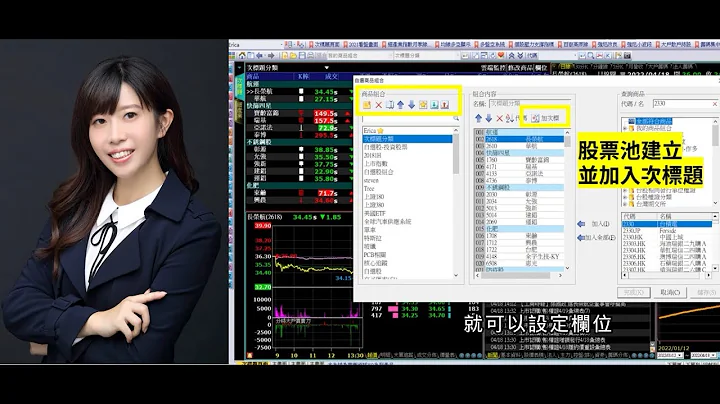Viewport: 720px width, 404px height.
Task: Click the 取消 cancel button
Action: (670, 292)
